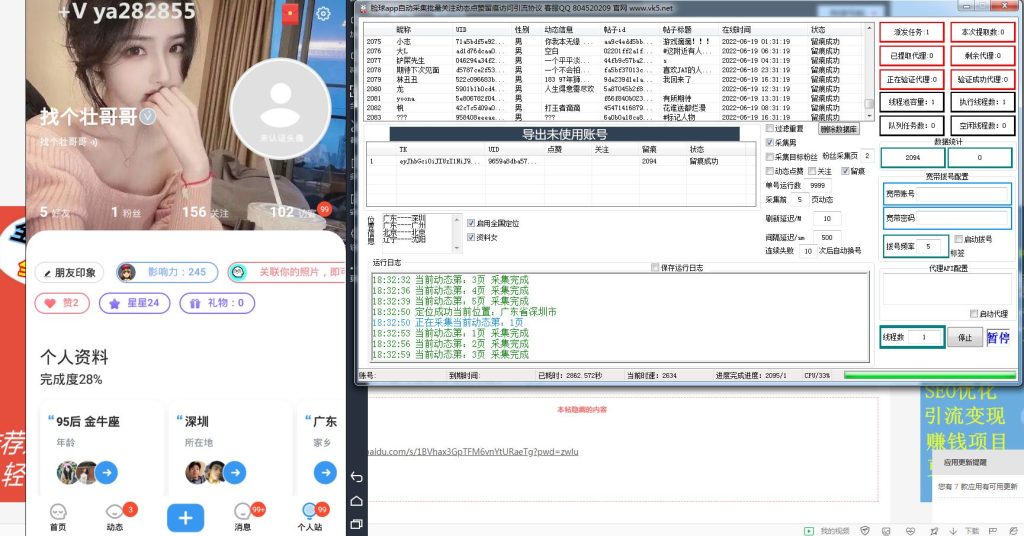The image size is (1024, 536).
Task: Uncheck the 资料女 checkbox
Action: point(471,237)
